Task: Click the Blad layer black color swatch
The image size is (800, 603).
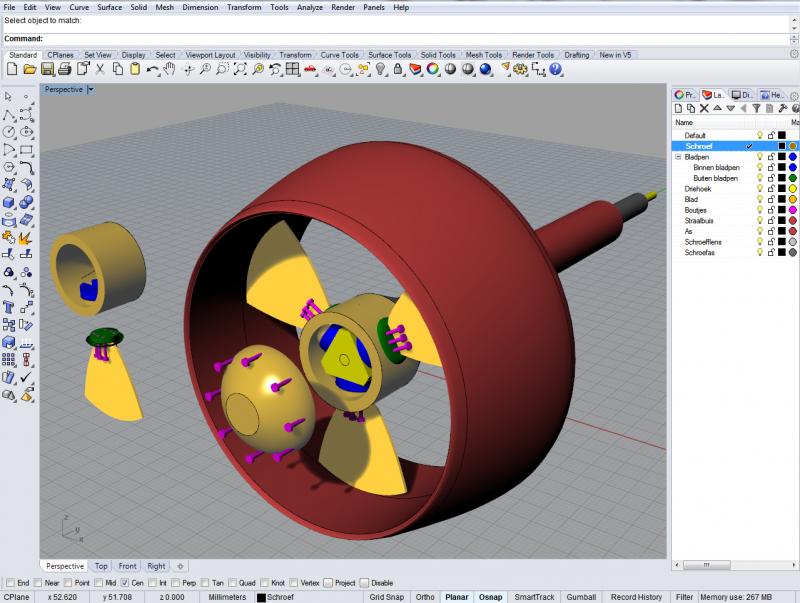Action: (x=782, y=199)
